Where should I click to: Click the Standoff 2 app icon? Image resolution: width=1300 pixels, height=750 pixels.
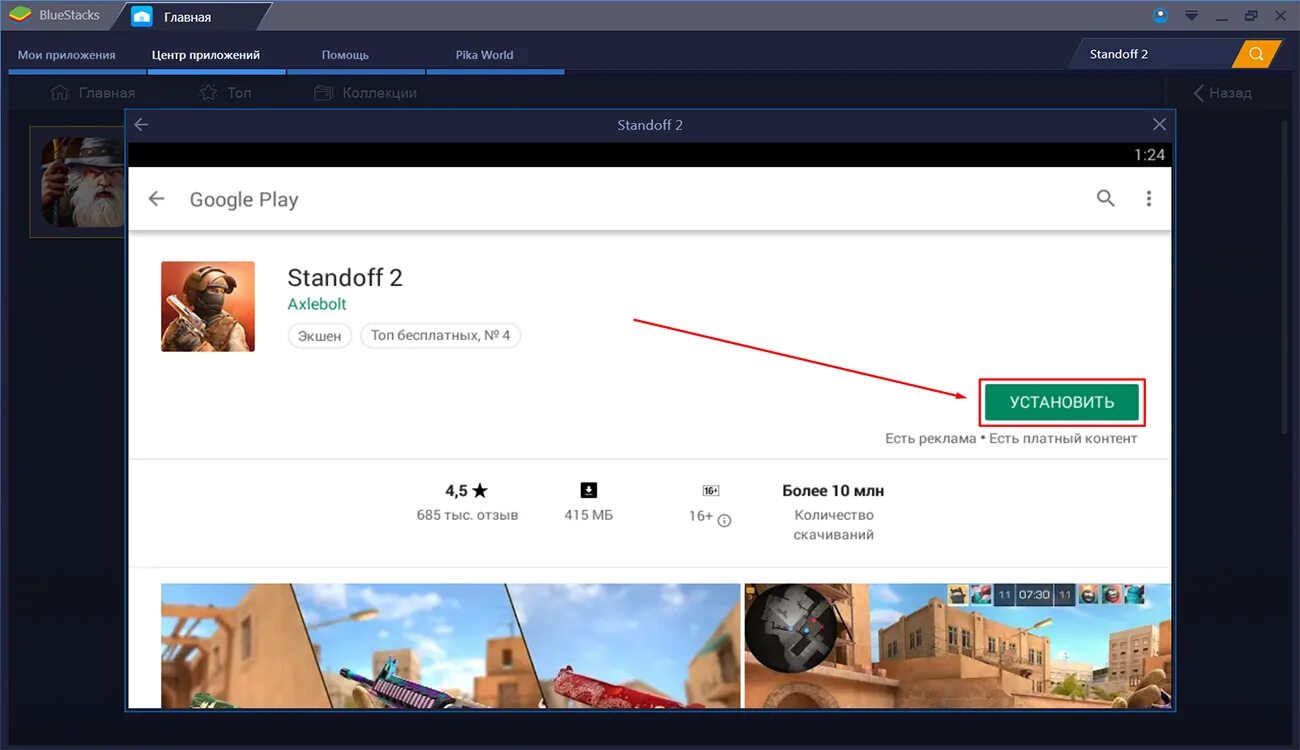click(x=208, y=307)
